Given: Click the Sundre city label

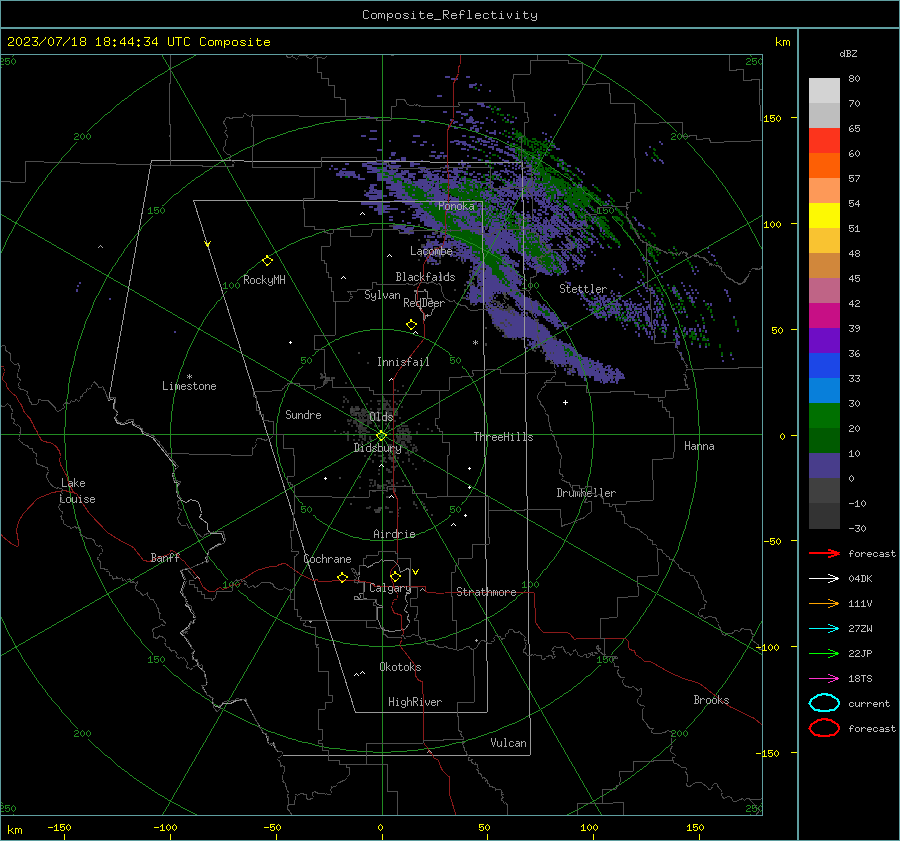Looking at the screenshot, I should pos(303,414).
